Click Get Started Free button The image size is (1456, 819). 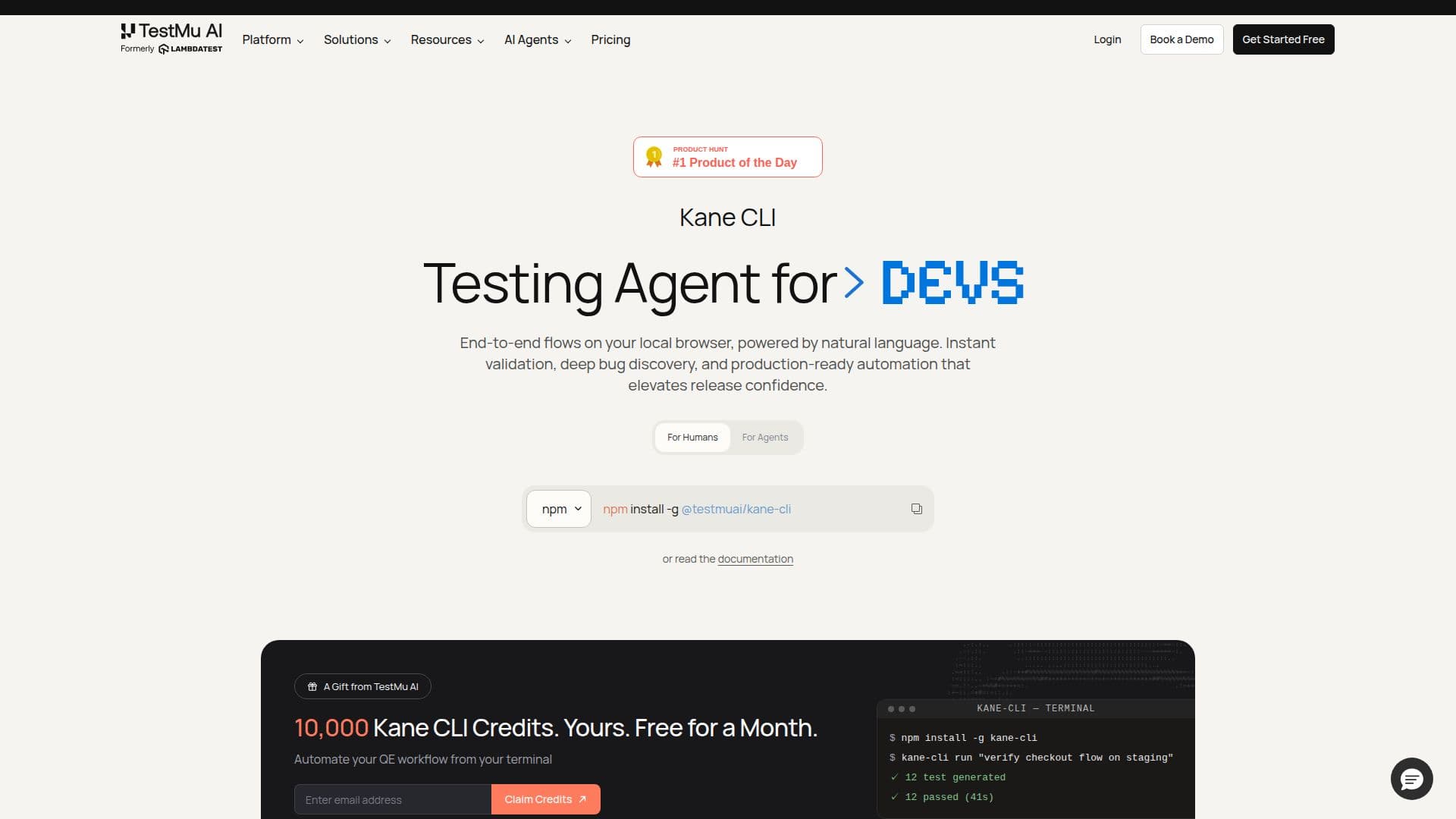(x=1283, y=39)
